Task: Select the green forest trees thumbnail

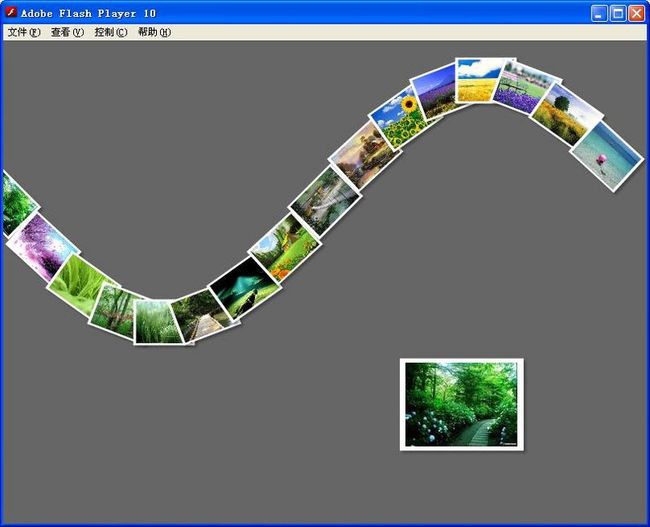Action: (114, 310)
